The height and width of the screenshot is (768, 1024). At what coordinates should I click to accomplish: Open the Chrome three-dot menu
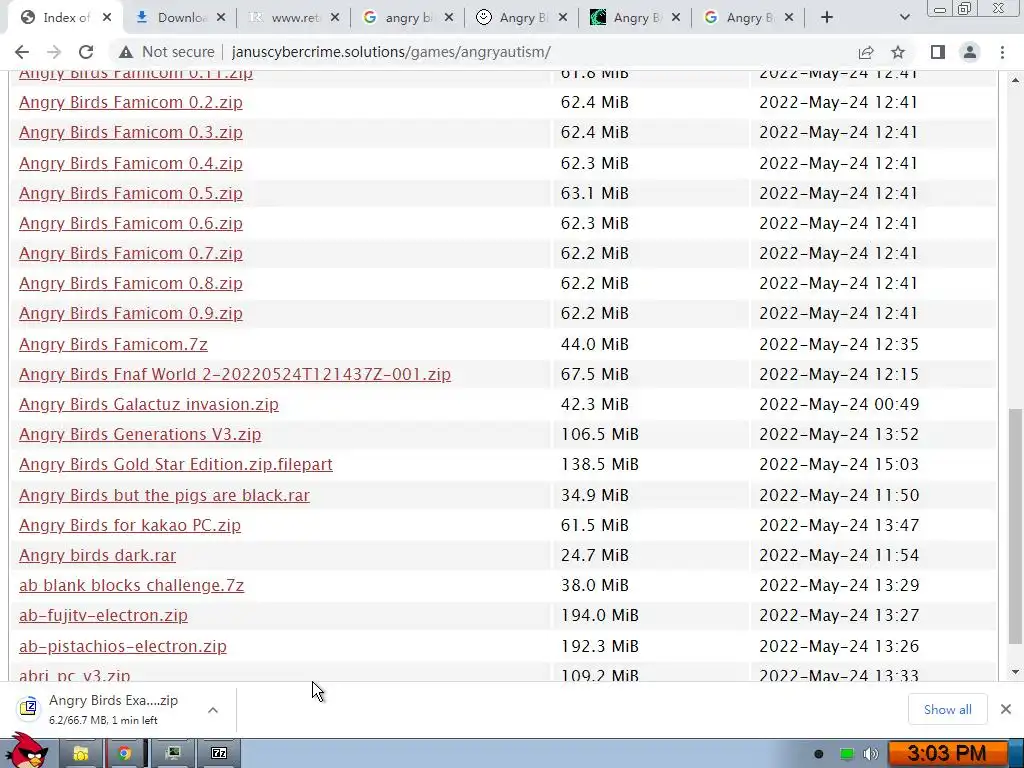1002,52
